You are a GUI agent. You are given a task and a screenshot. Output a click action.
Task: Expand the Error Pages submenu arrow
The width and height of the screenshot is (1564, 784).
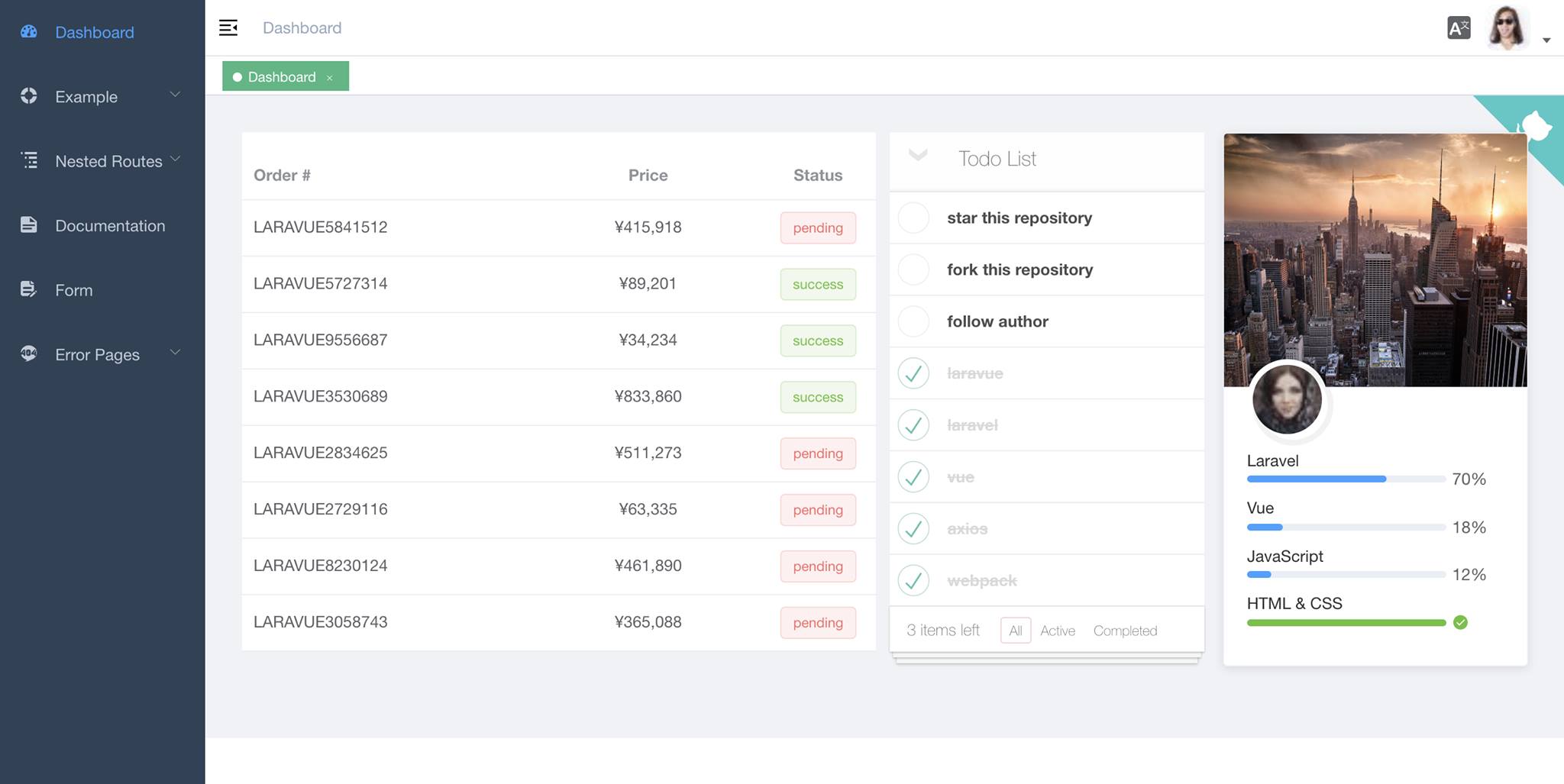[x=175, y=352]
